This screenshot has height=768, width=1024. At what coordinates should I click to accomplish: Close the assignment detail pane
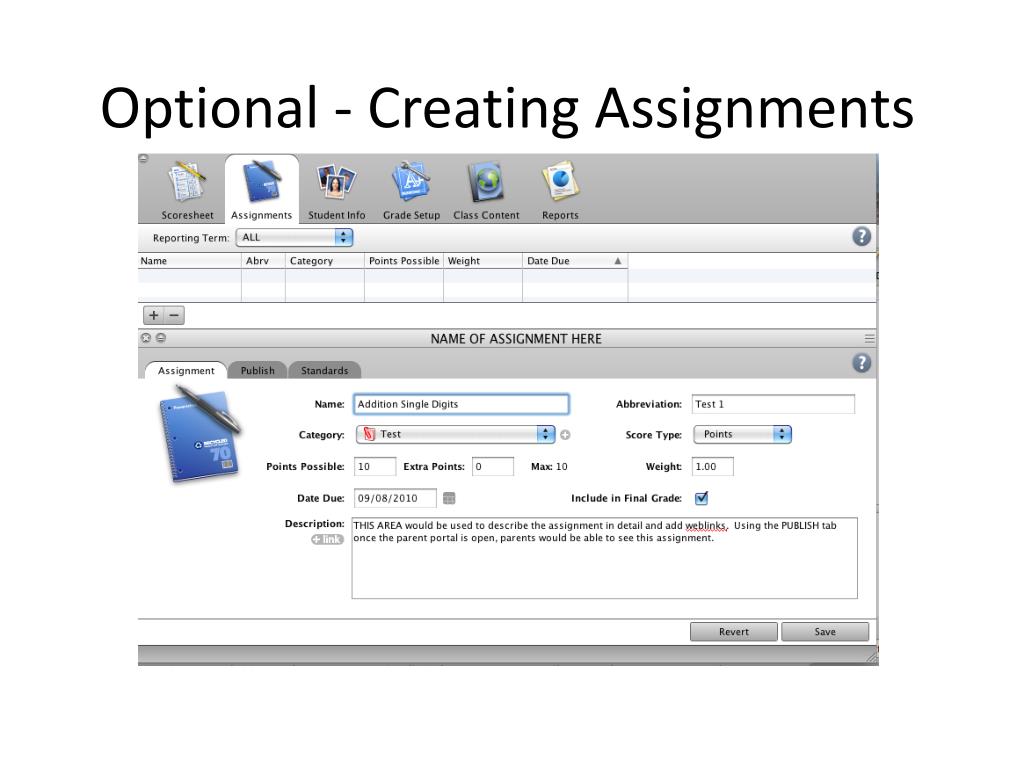(146, 338)
